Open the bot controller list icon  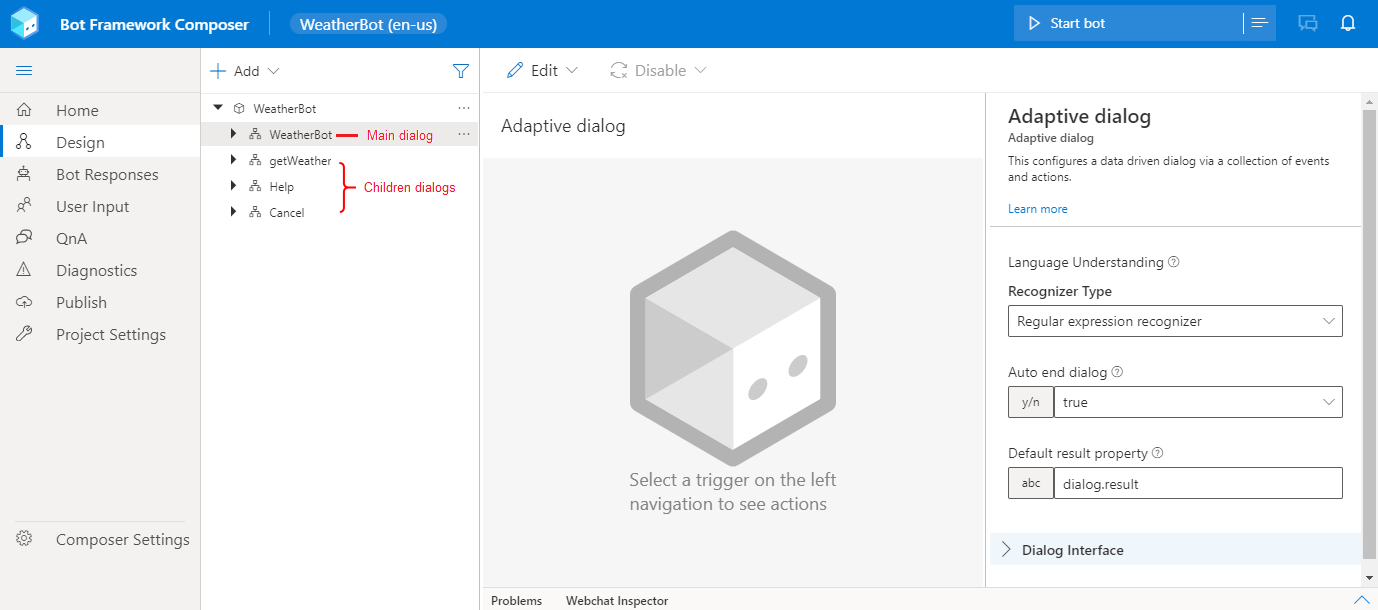(1260, 23)
